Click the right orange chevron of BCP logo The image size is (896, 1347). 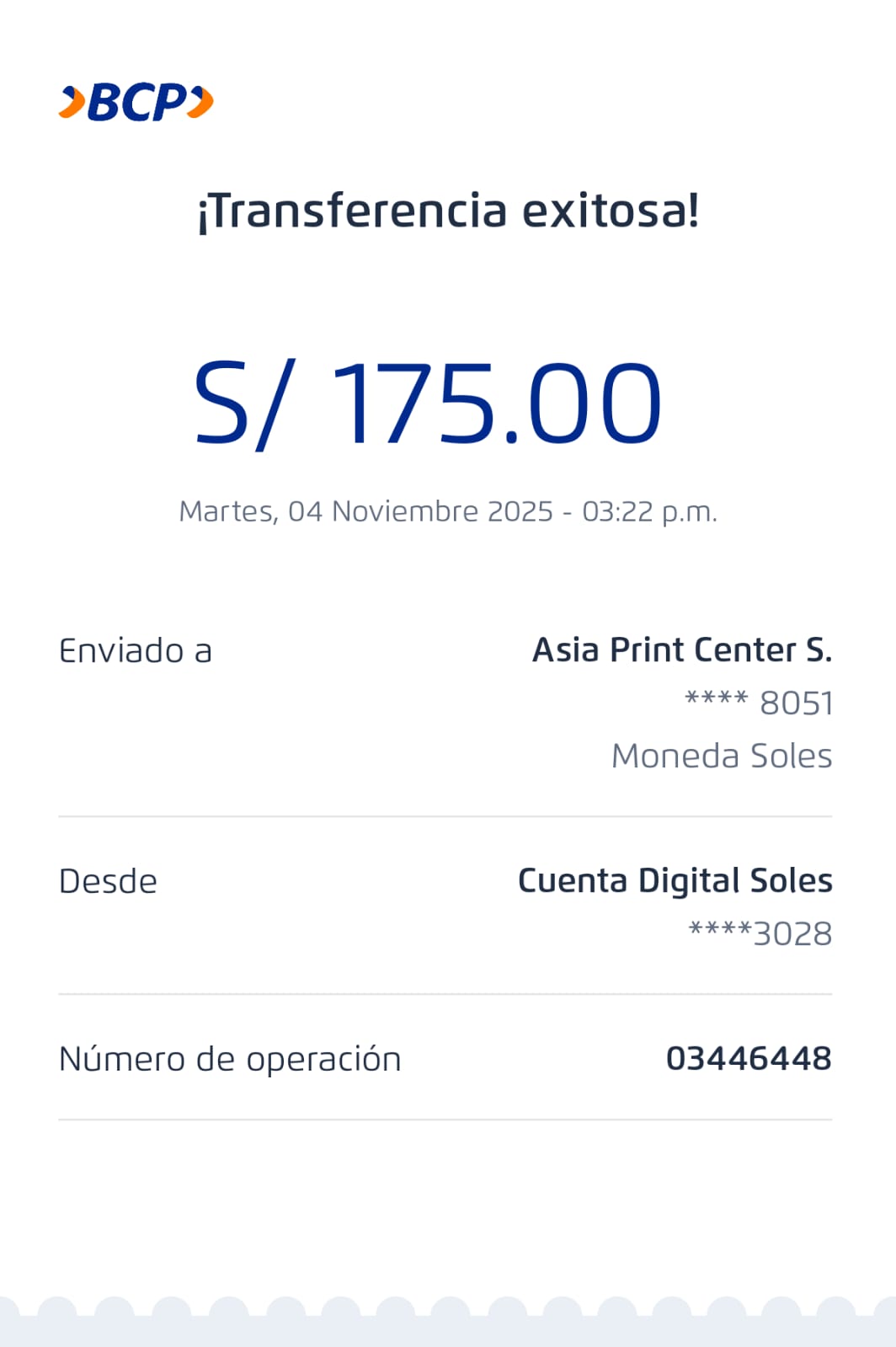coord(200,102)
